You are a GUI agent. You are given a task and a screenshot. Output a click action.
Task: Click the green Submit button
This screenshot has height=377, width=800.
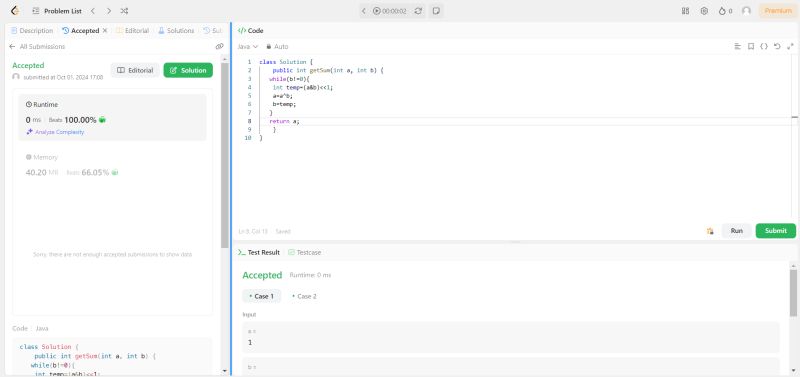(x=776, y=231)
